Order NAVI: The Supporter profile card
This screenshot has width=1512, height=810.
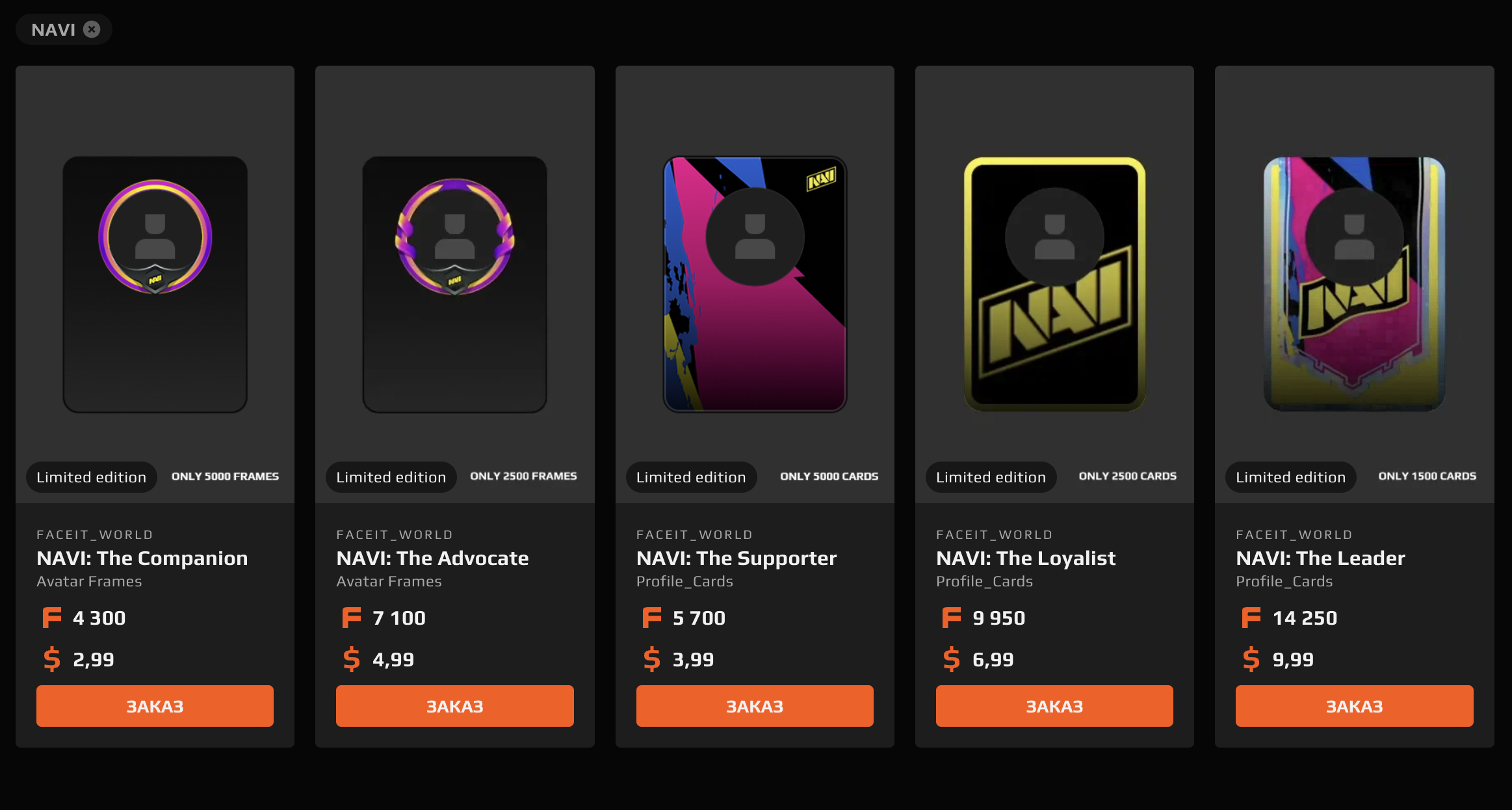coord(755,706)
